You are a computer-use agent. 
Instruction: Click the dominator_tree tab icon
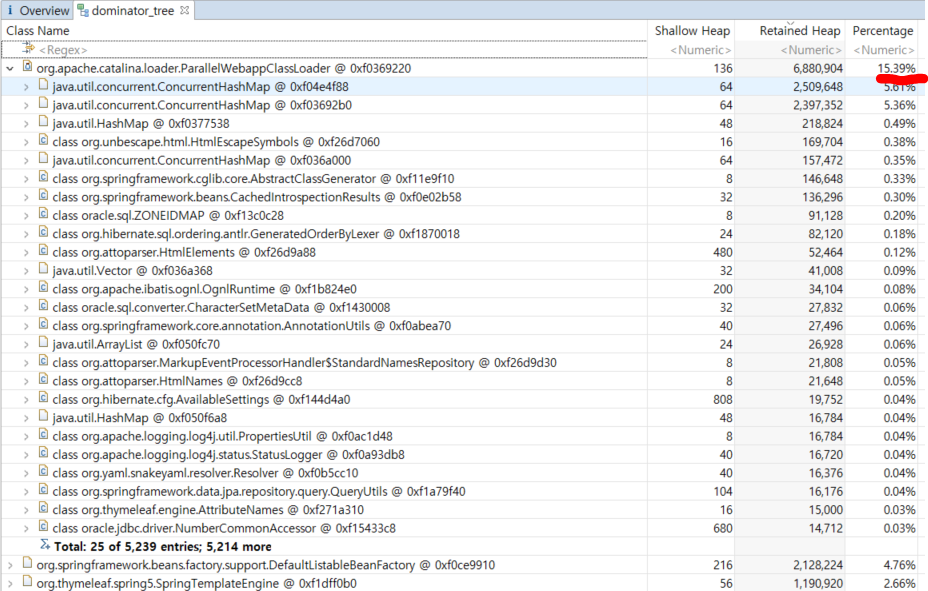(x=83, y=11)
